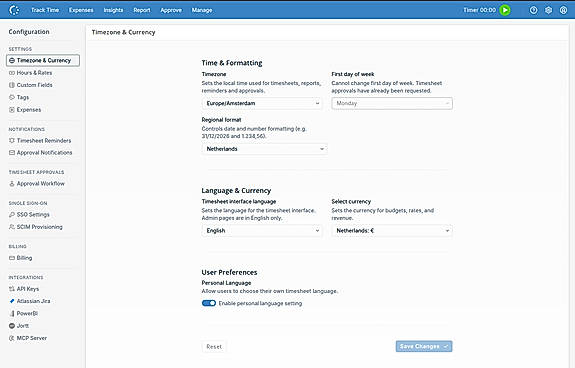Click the Configuration sidebar title
Viewport: 575px width, 368px height.
point(29,32)
